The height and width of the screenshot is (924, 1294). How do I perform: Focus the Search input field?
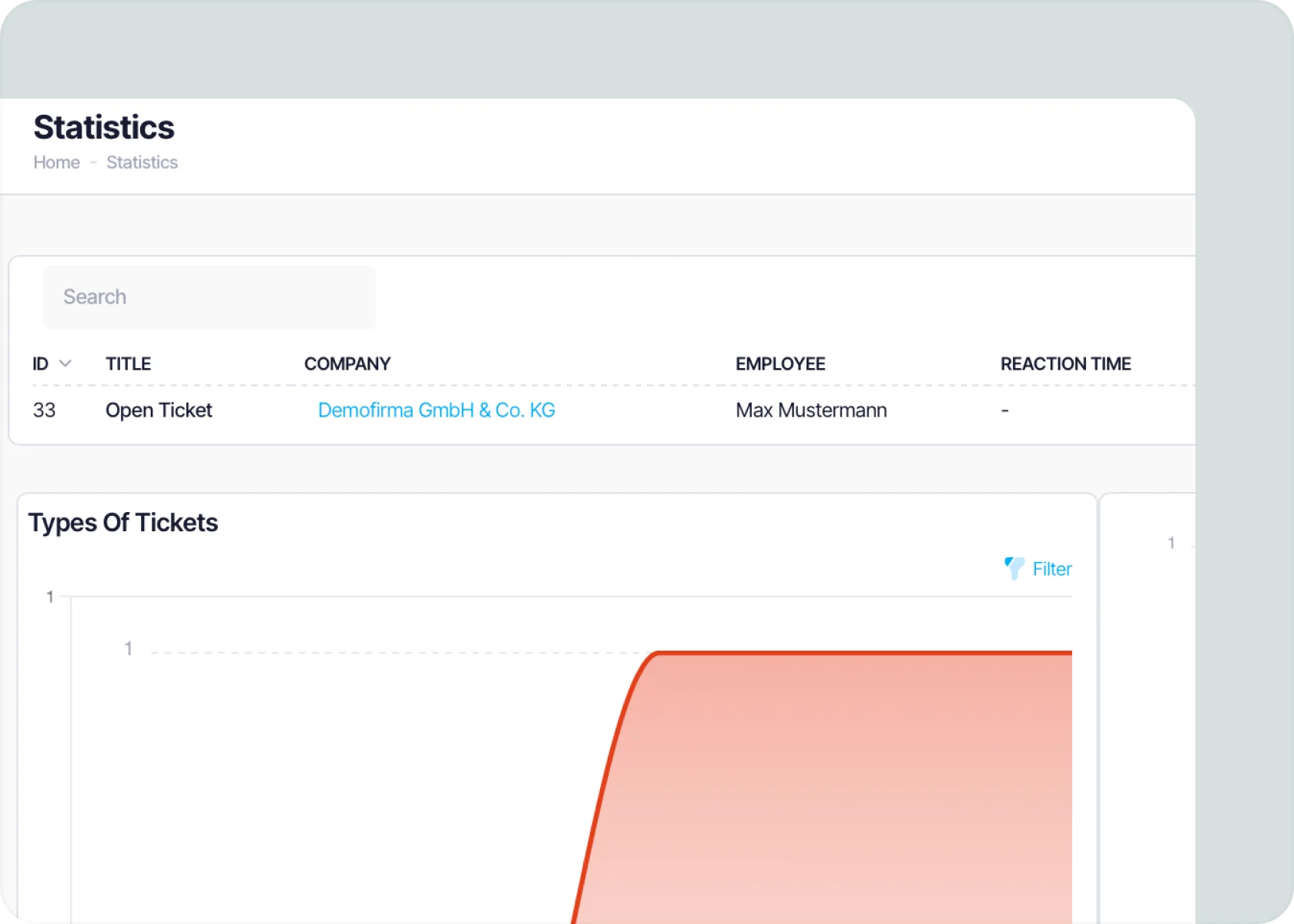210,297
